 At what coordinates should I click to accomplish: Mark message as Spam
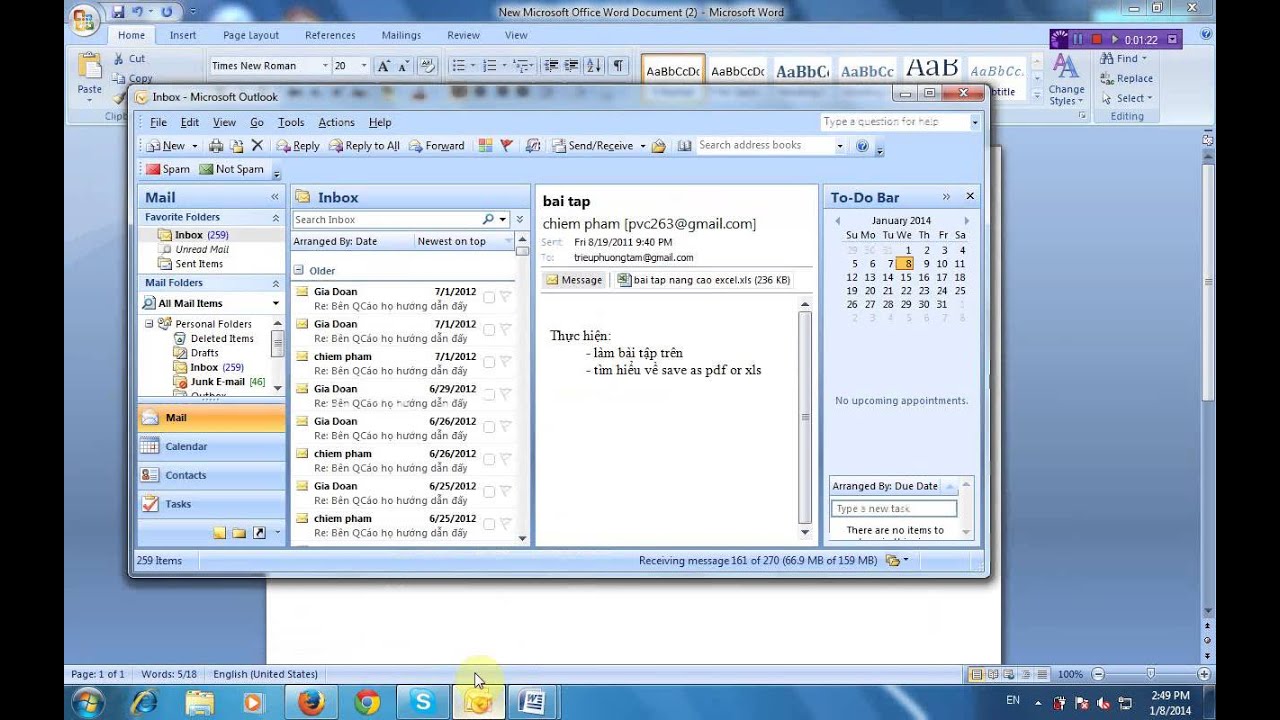click(x=168, y=169)
